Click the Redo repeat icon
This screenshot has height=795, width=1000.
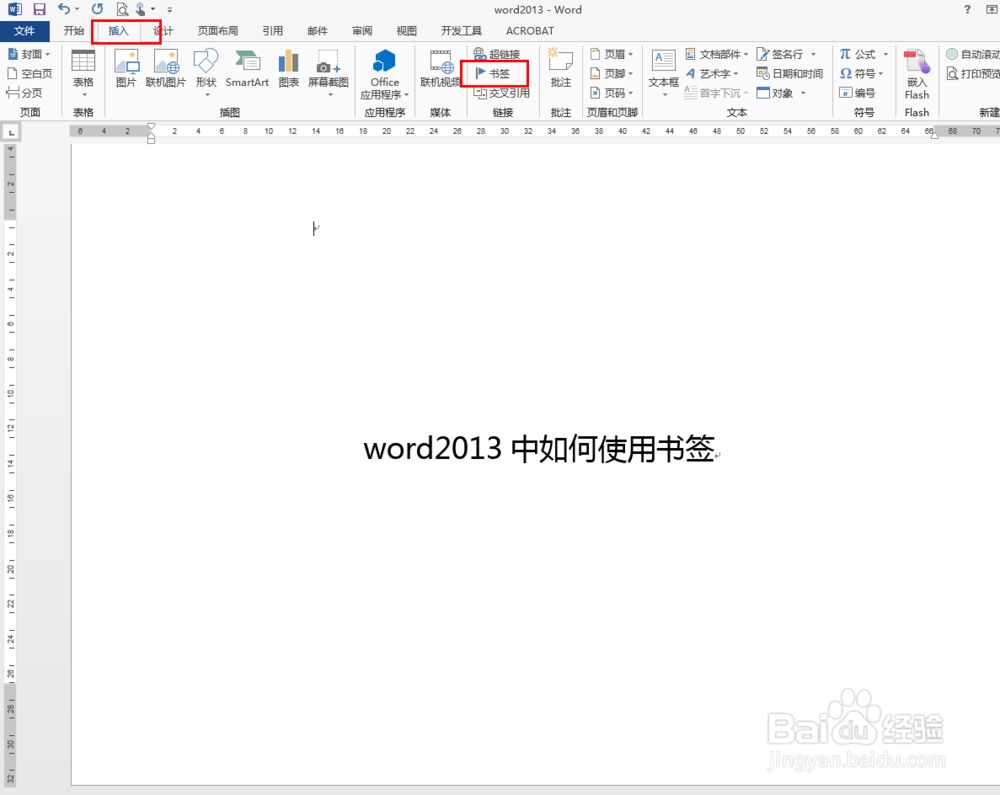pos(97,9)
